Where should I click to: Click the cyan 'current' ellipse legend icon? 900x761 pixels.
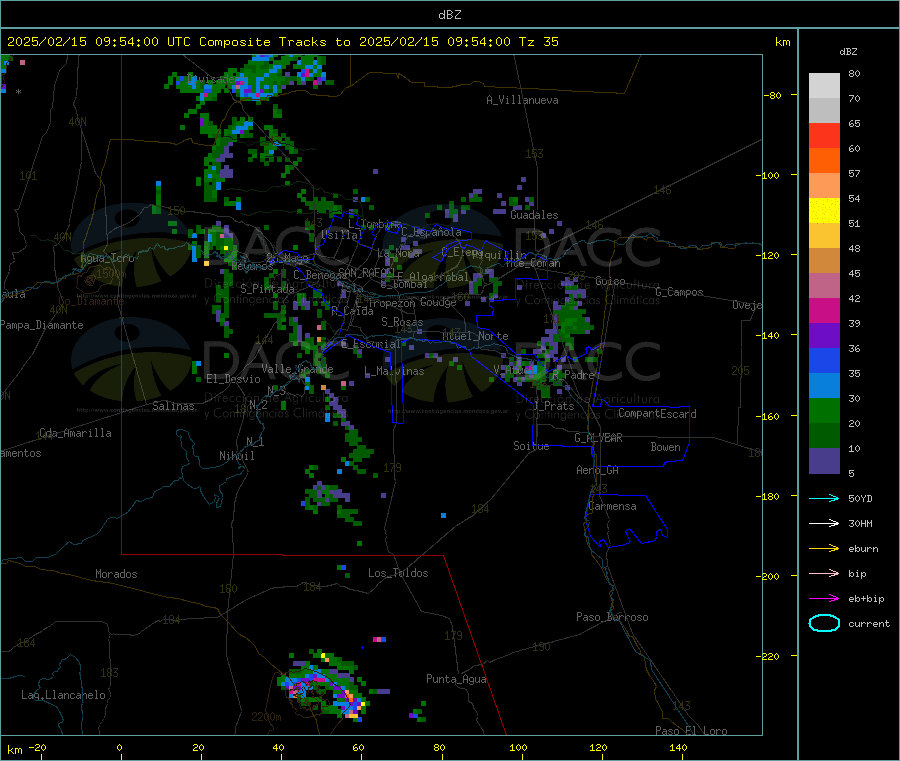[824, 623]
